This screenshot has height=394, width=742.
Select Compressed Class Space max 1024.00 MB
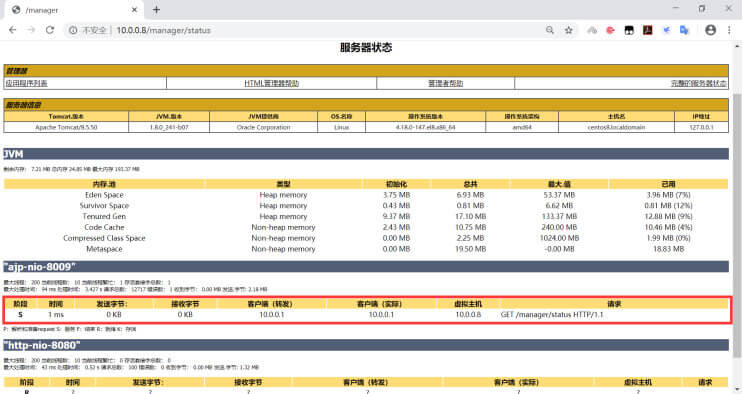tap(559, 238)
